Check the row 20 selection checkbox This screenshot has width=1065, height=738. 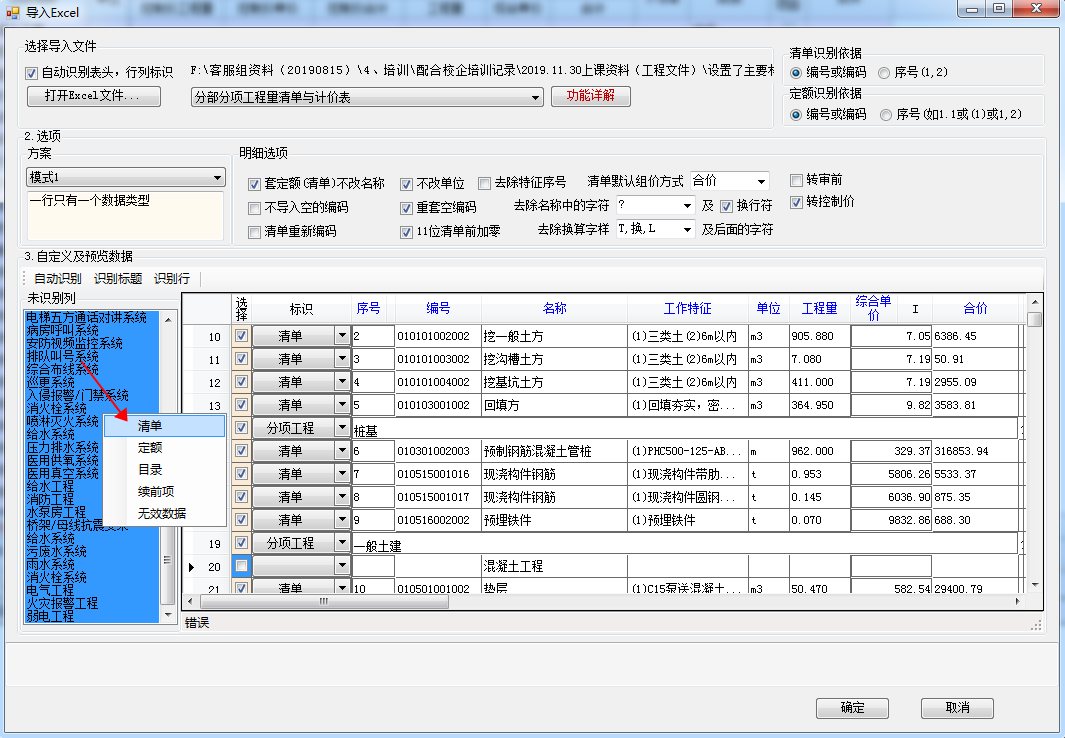pyautogui.click(x=241, y=565)
